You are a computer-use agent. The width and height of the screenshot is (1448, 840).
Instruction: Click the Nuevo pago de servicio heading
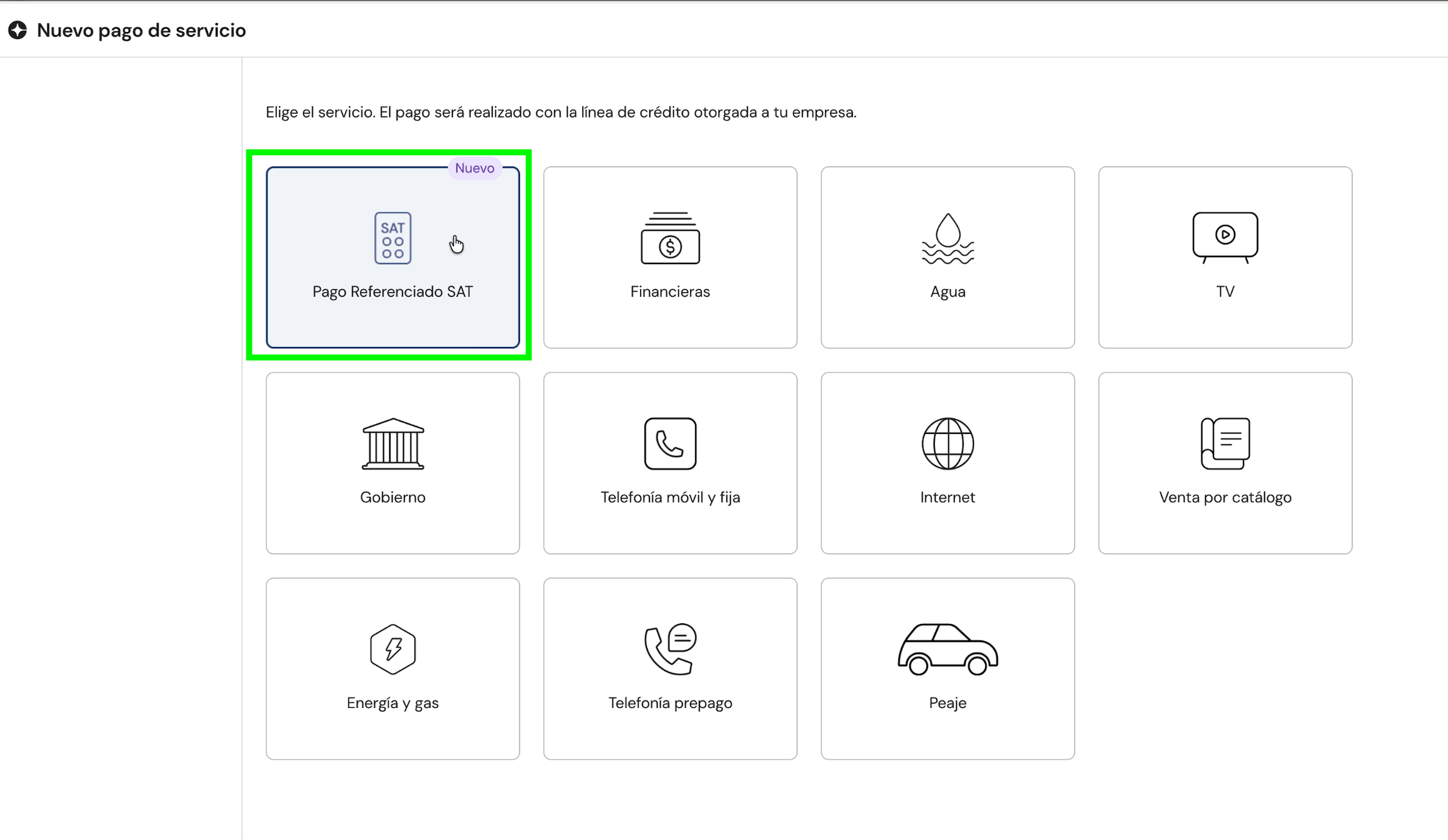pos(141,30)
